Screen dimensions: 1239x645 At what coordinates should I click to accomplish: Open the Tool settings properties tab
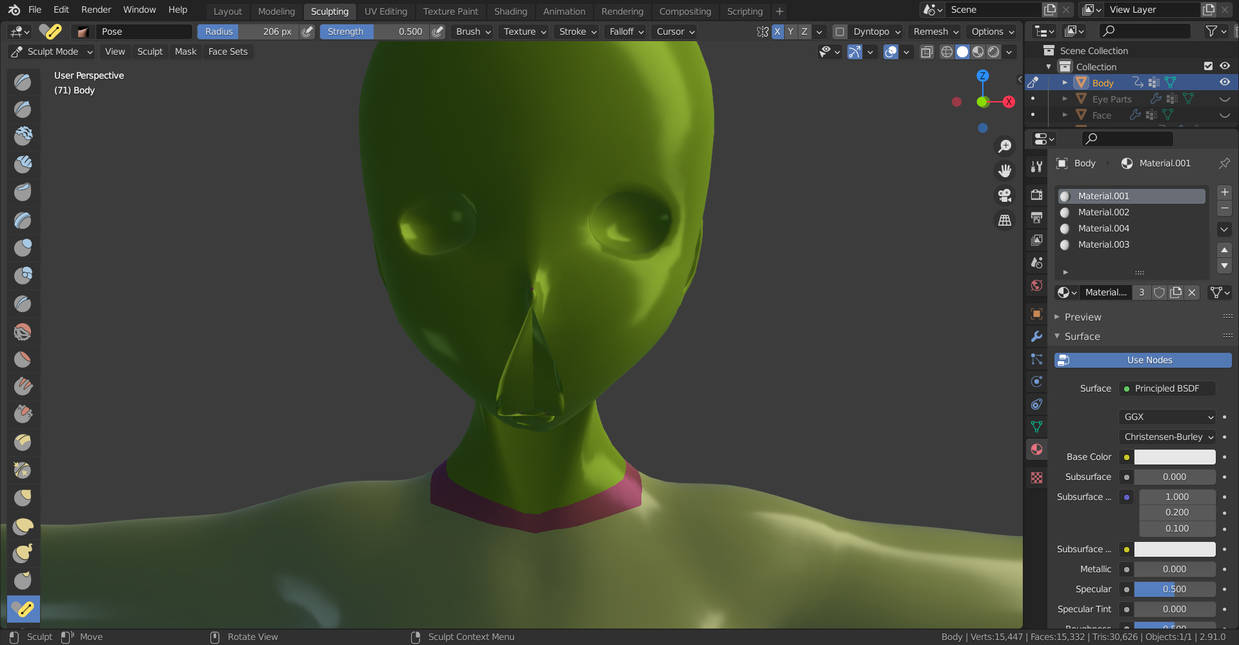coord(1036,166)
